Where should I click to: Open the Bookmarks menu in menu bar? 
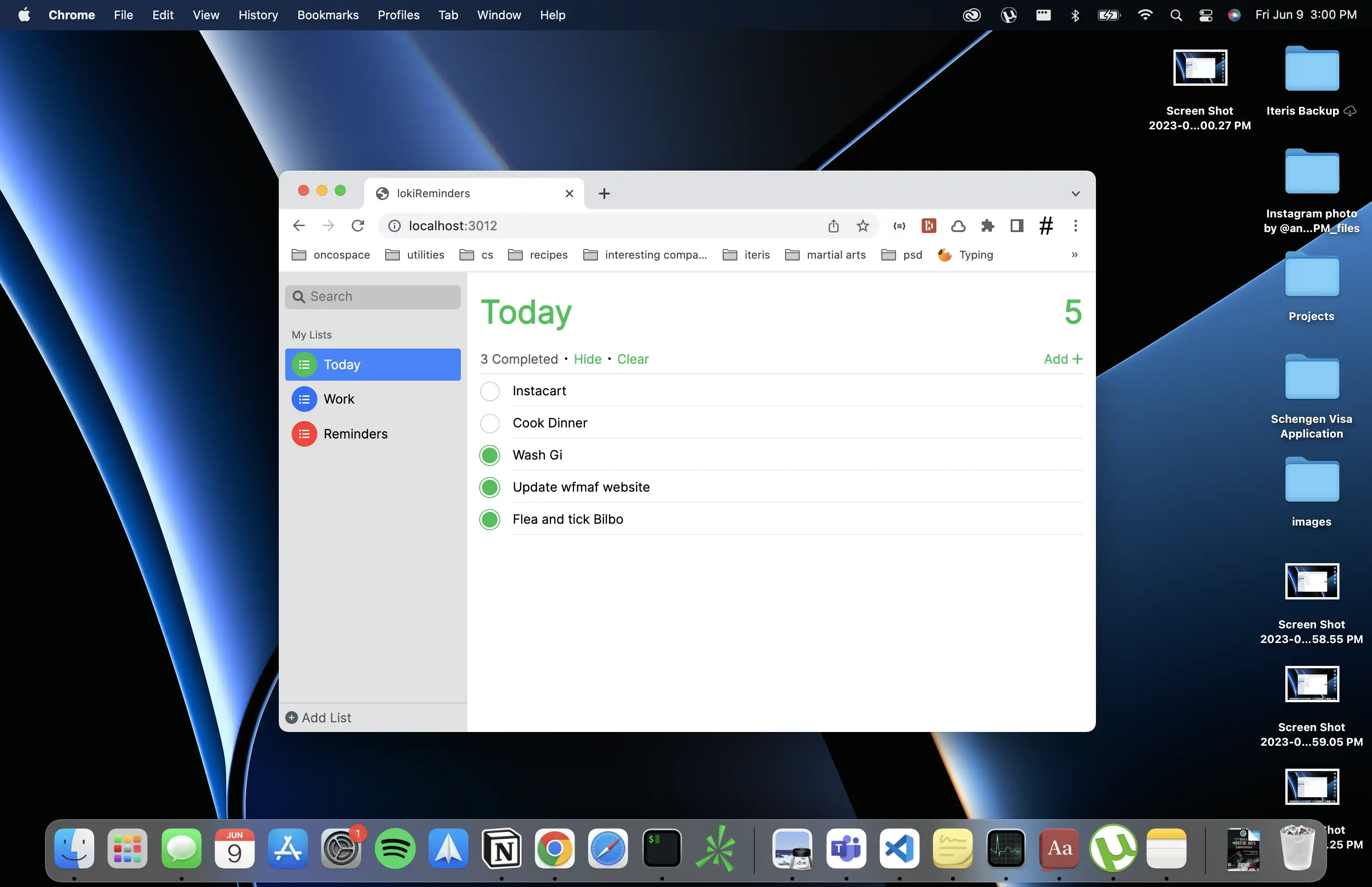click(x=327, y=15)
